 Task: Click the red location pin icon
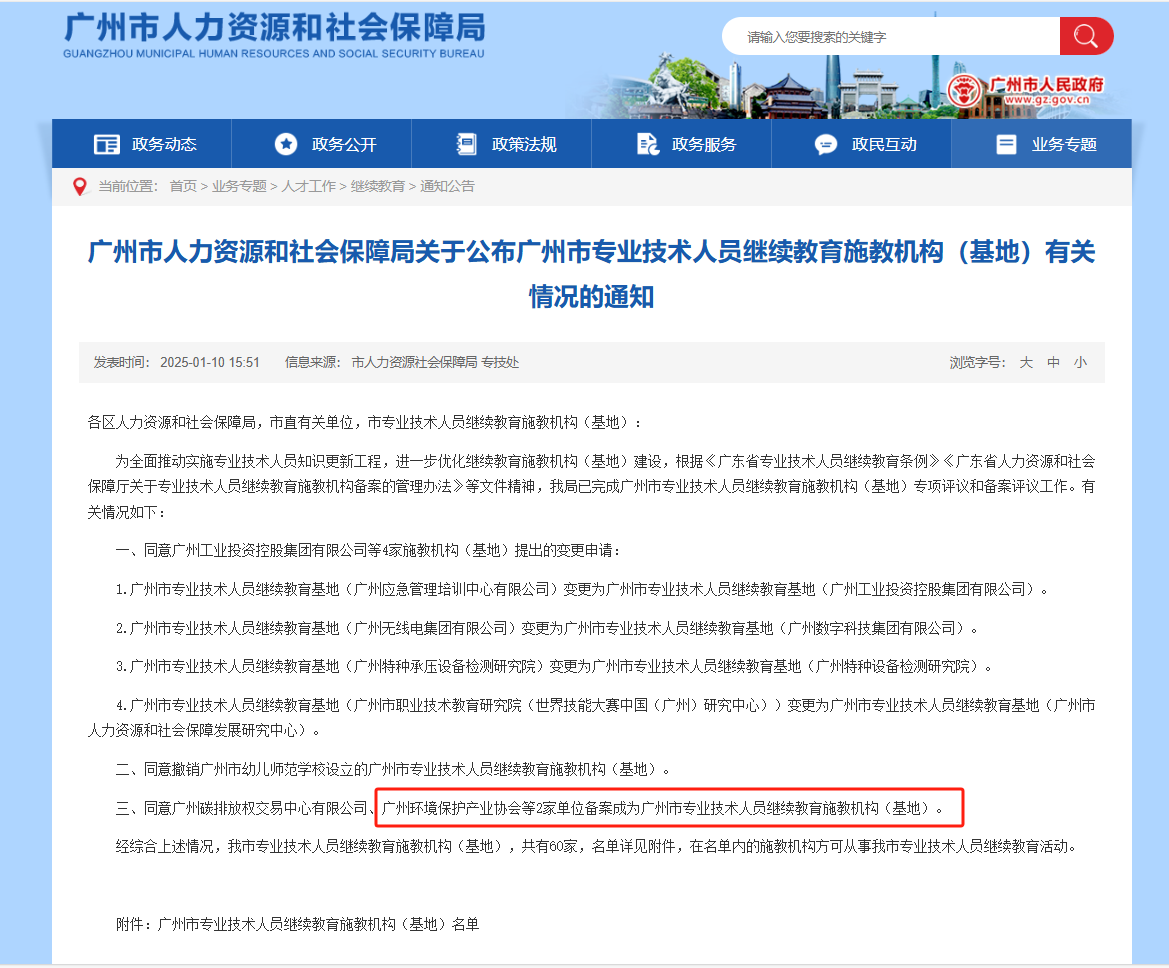80,186
